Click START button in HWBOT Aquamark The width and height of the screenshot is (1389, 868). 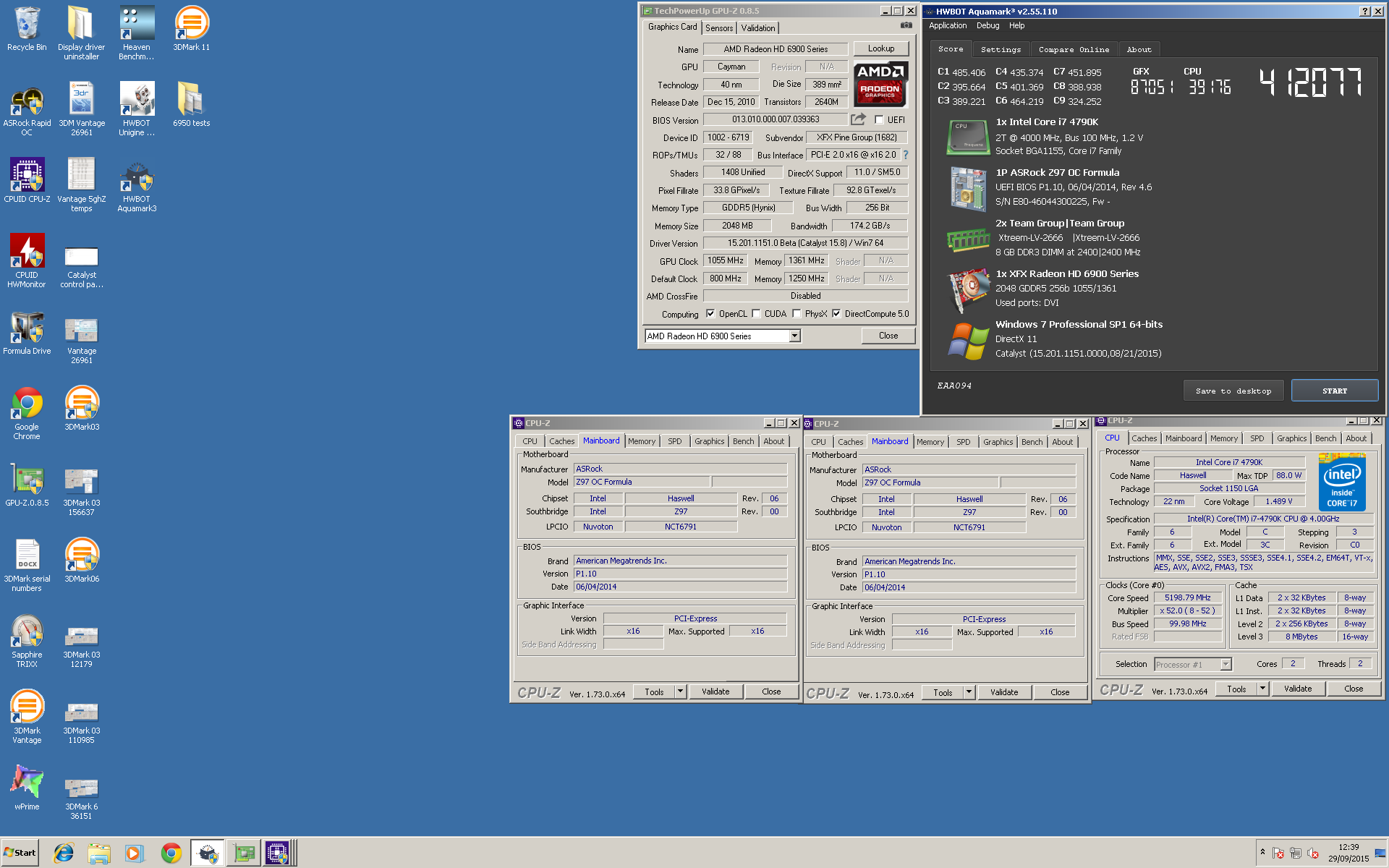click(1335, 391)
